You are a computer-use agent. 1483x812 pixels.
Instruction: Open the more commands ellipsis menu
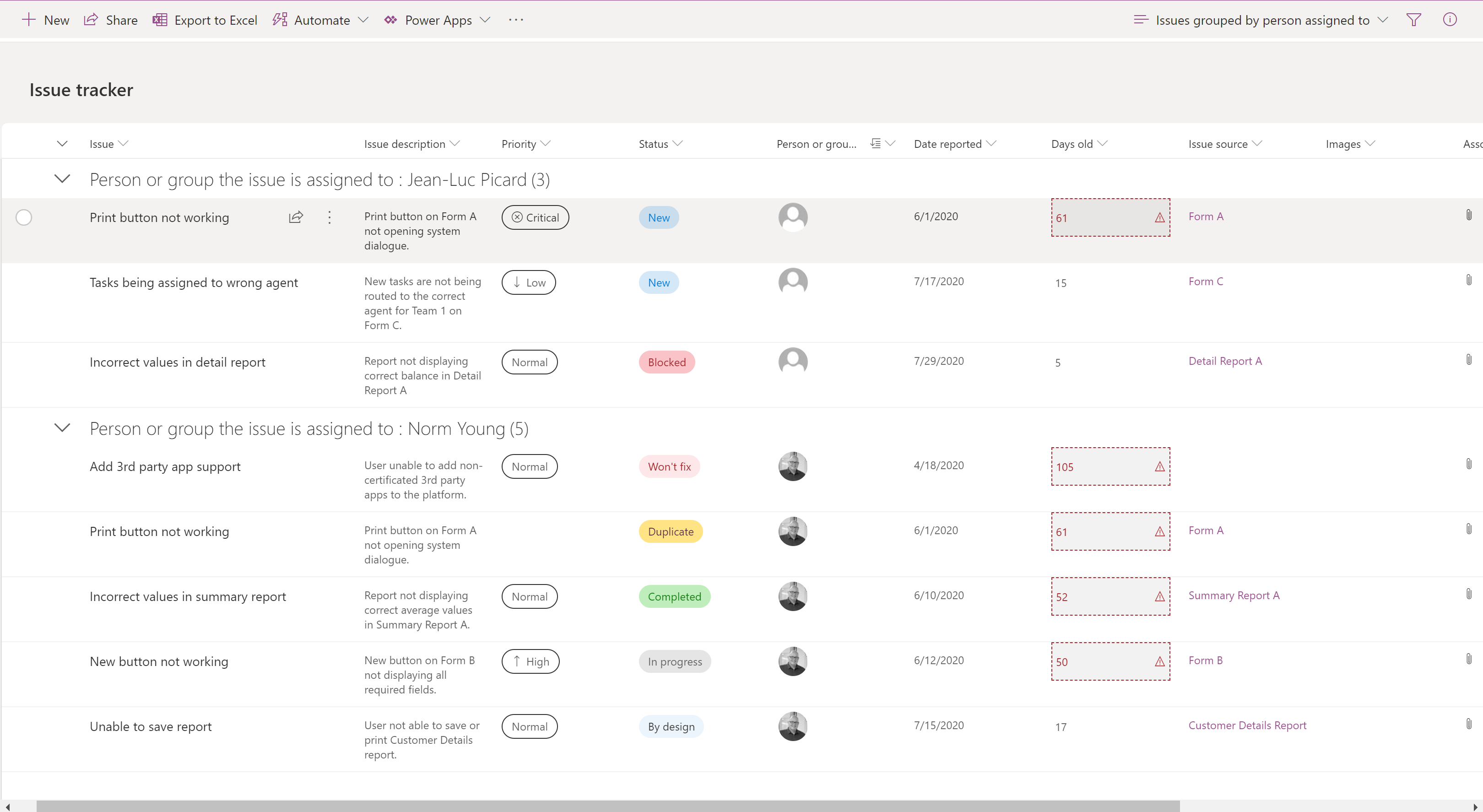click(515, 20)
